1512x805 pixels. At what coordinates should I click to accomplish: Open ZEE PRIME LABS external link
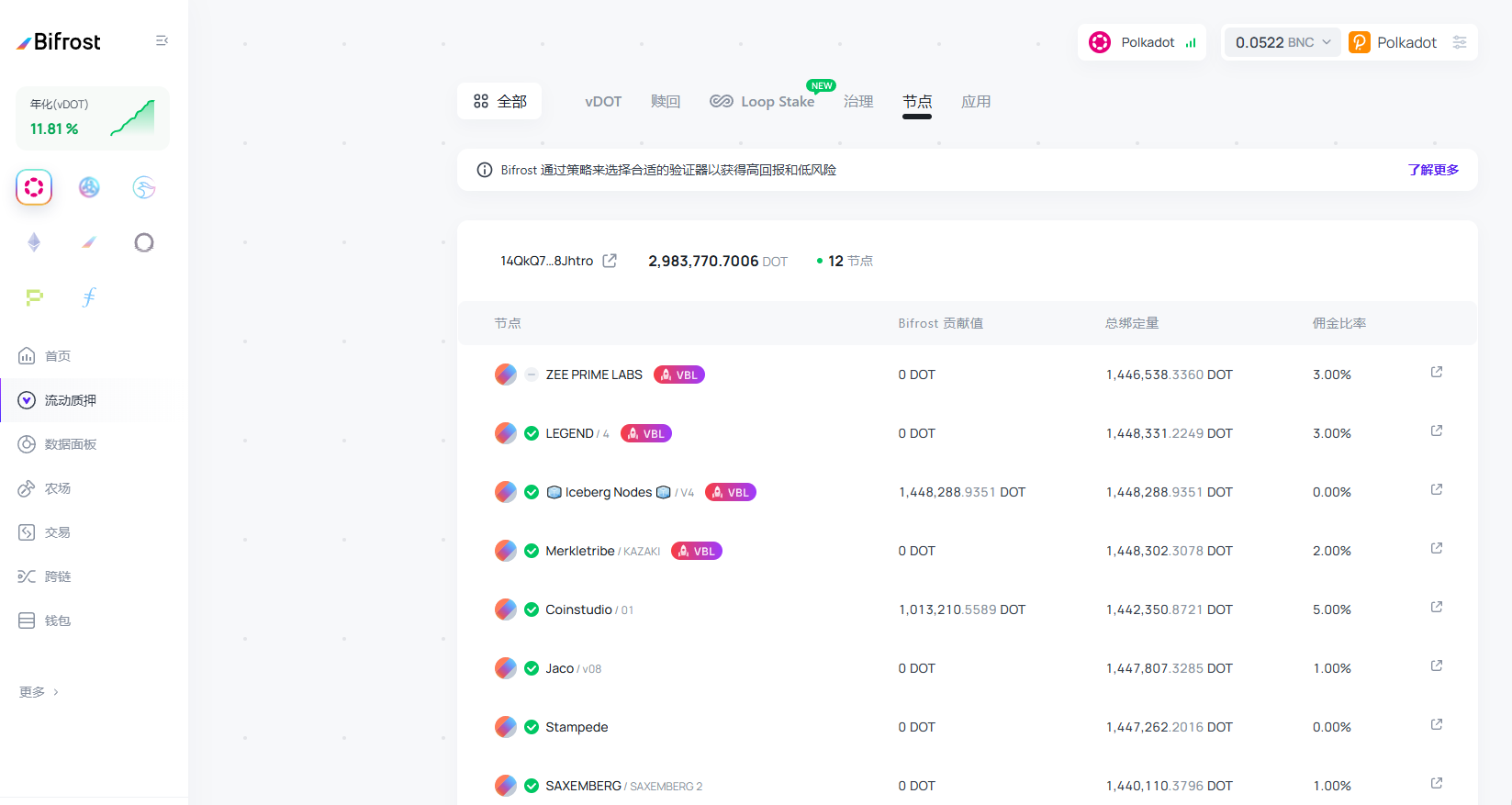[1437, 372]
